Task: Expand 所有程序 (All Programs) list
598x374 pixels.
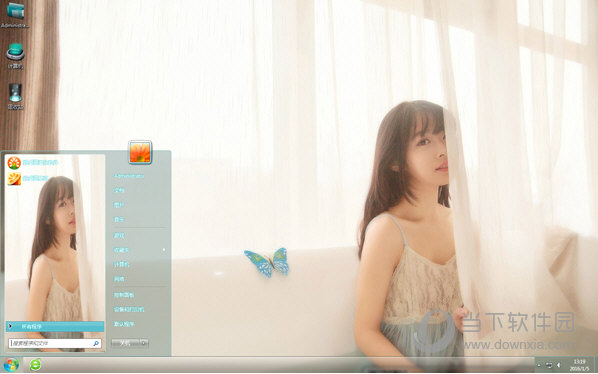Action: [55, 326]
